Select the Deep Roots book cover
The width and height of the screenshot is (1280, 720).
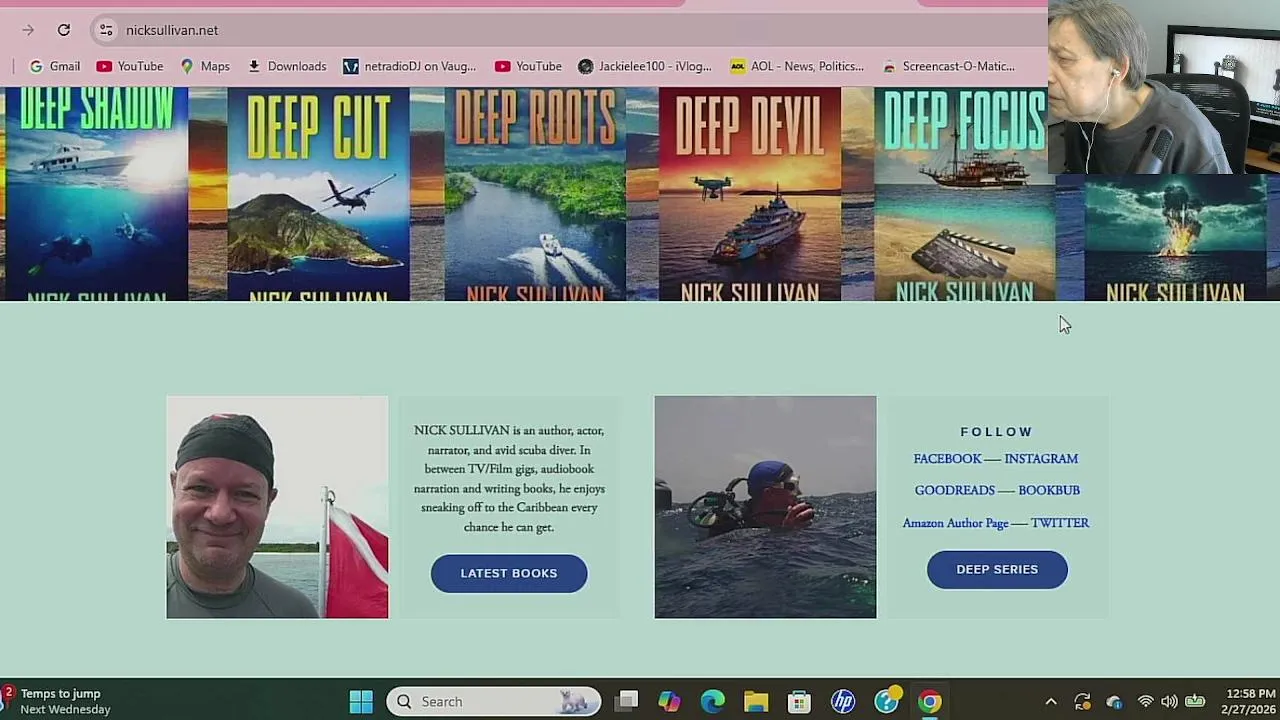[535, 194]
